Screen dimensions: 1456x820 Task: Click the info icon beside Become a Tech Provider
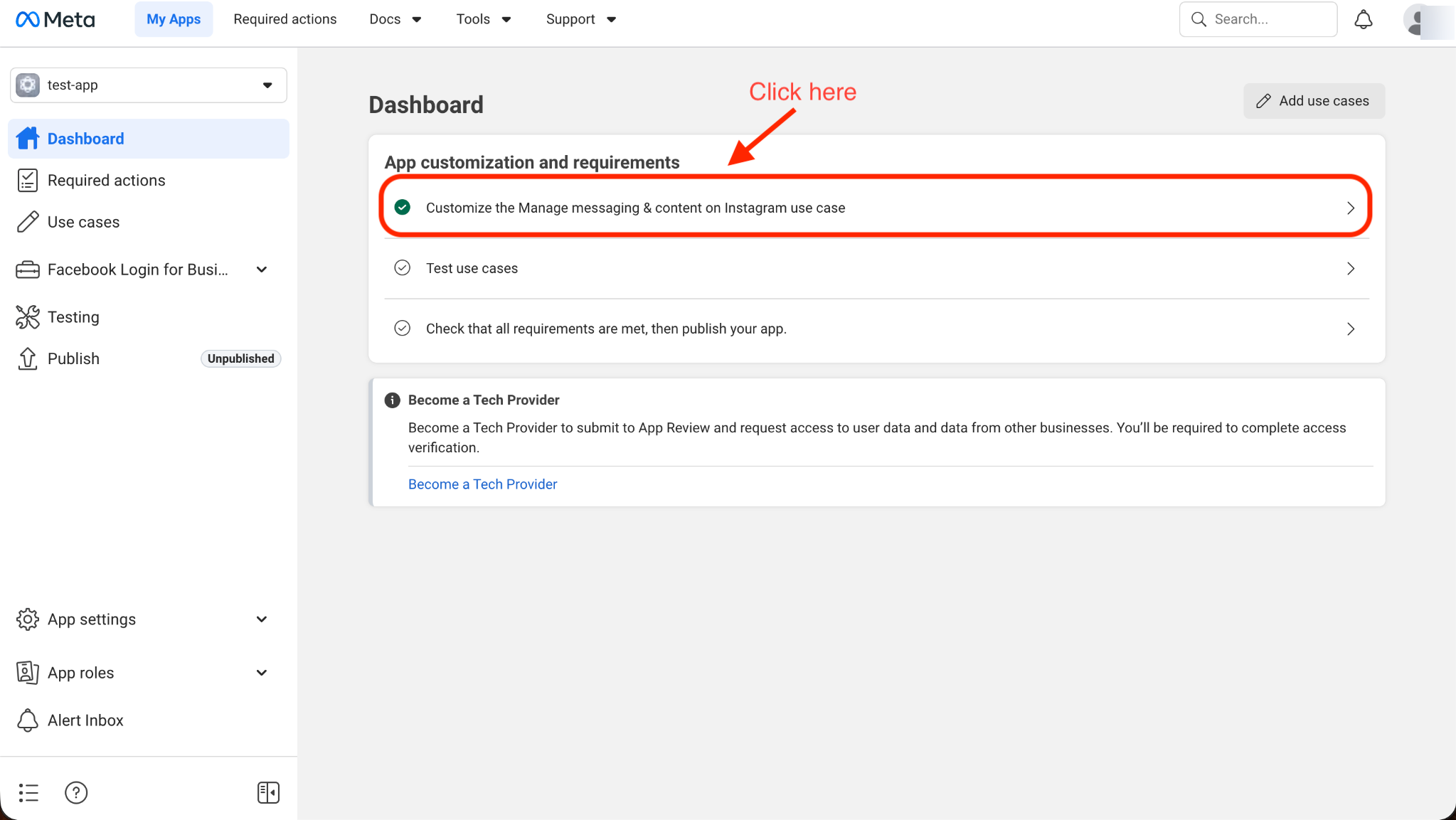coord(392,400)
